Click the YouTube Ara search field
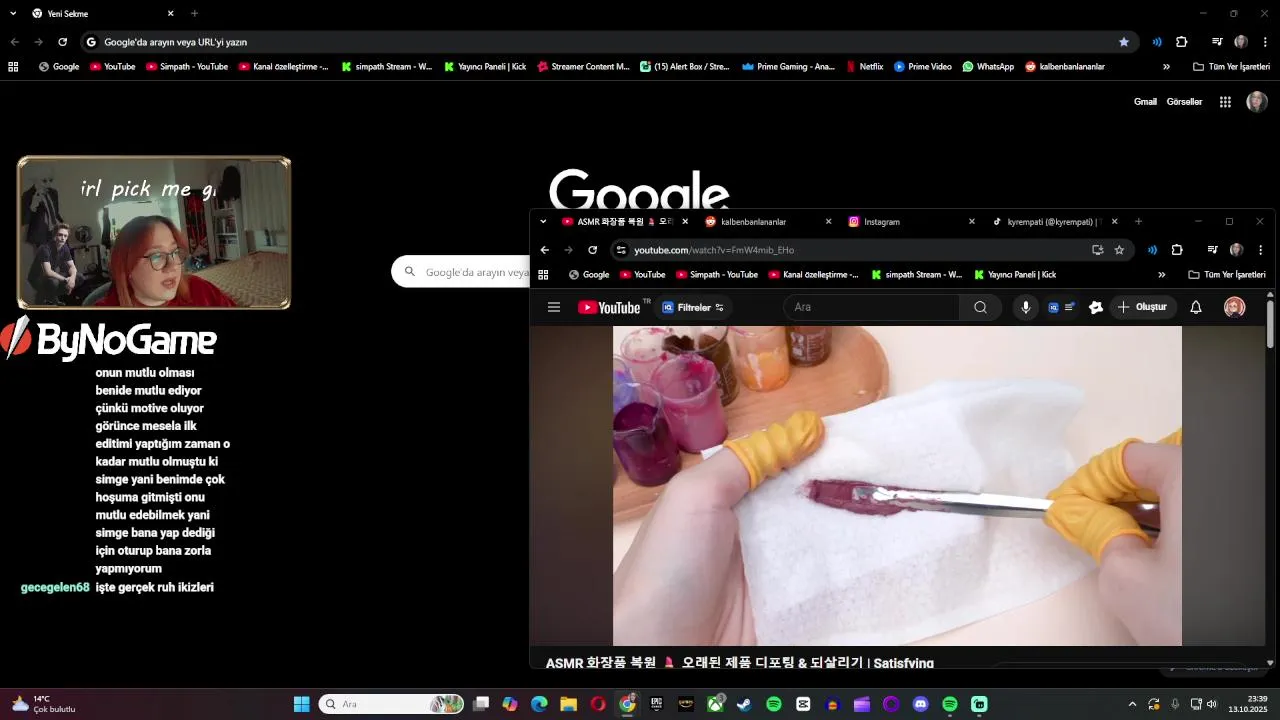 [x=872, y=307]
